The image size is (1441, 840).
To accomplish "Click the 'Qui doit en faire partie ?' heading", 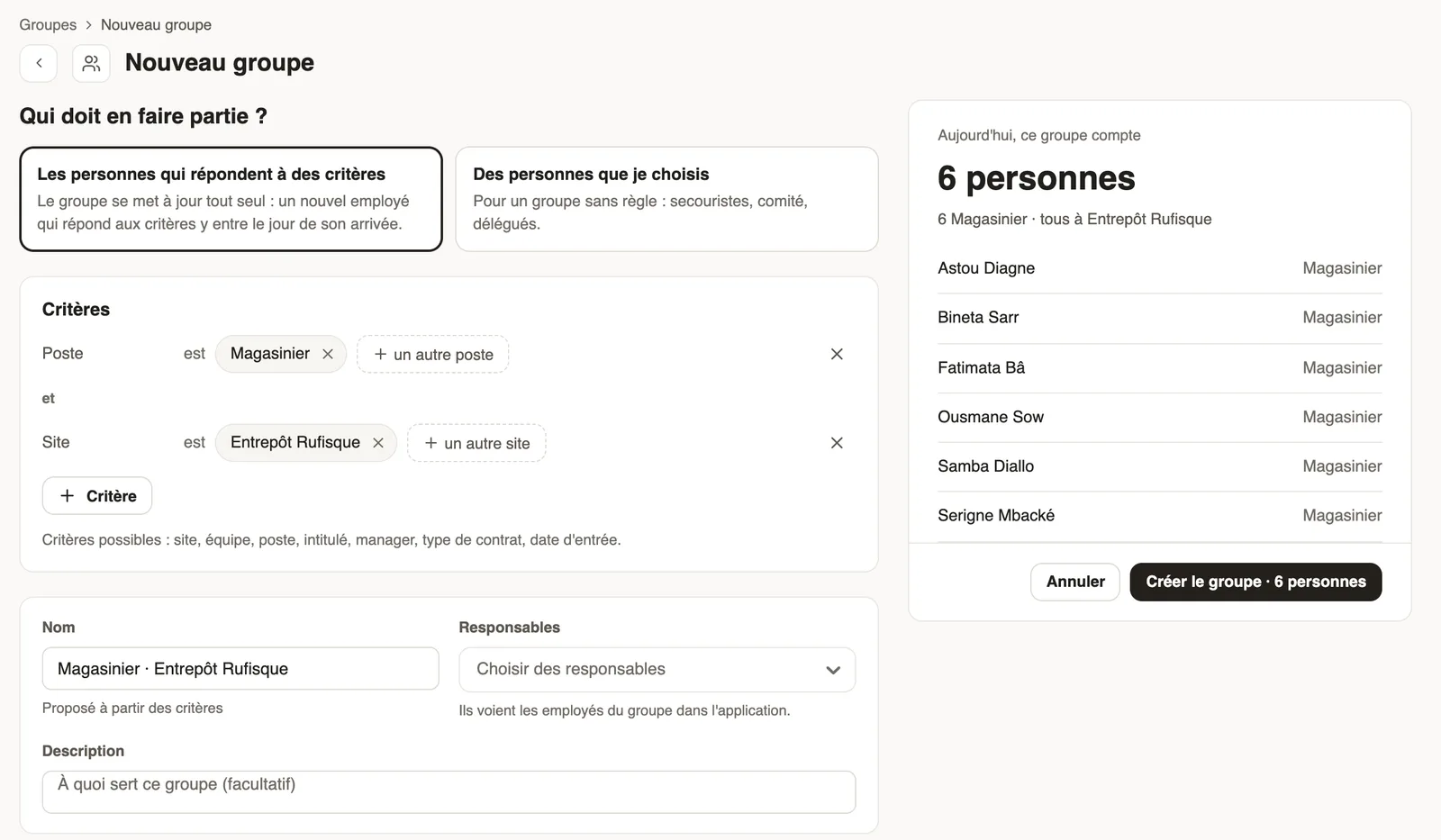I will pos(143,116).
